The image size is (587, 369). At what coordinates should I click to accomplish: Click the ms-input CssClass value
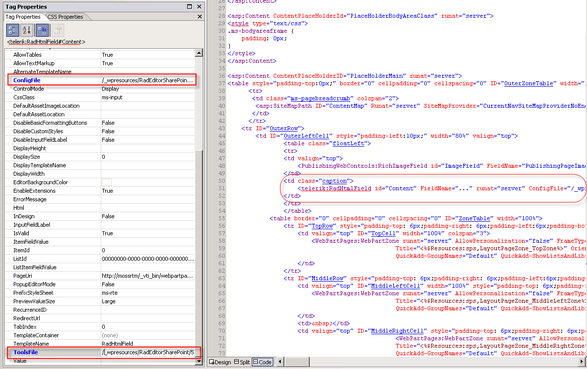coord(112,97)
